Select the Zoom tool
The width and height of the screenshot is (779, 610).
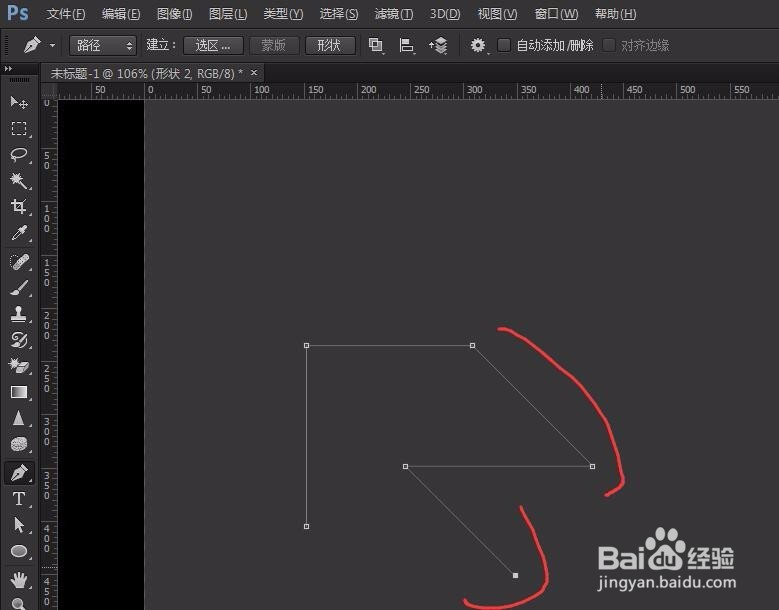pos(19,604)
